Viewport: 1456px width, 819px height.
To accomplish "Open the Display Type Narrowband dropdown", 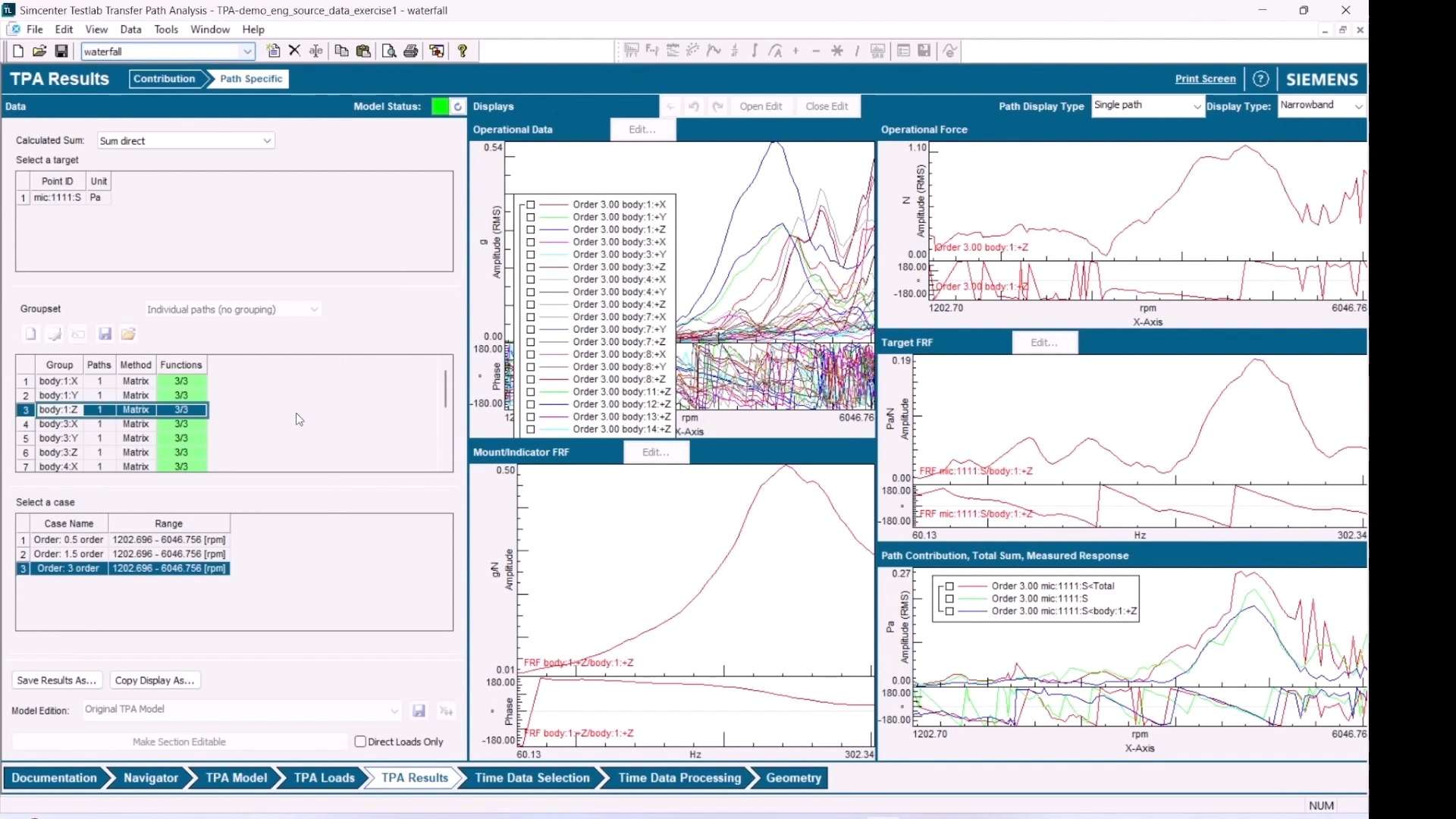I will [1358, 106].
